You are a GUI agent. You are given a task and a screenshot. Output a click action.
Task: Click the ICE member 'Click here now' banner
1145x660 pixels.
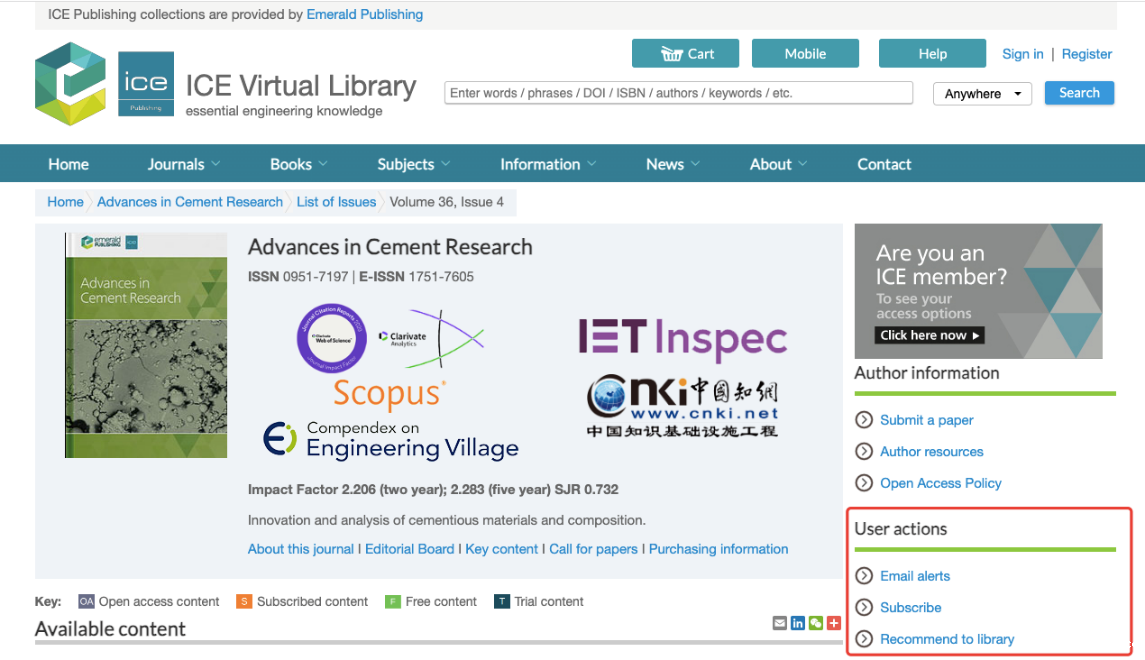coord(930,335)
